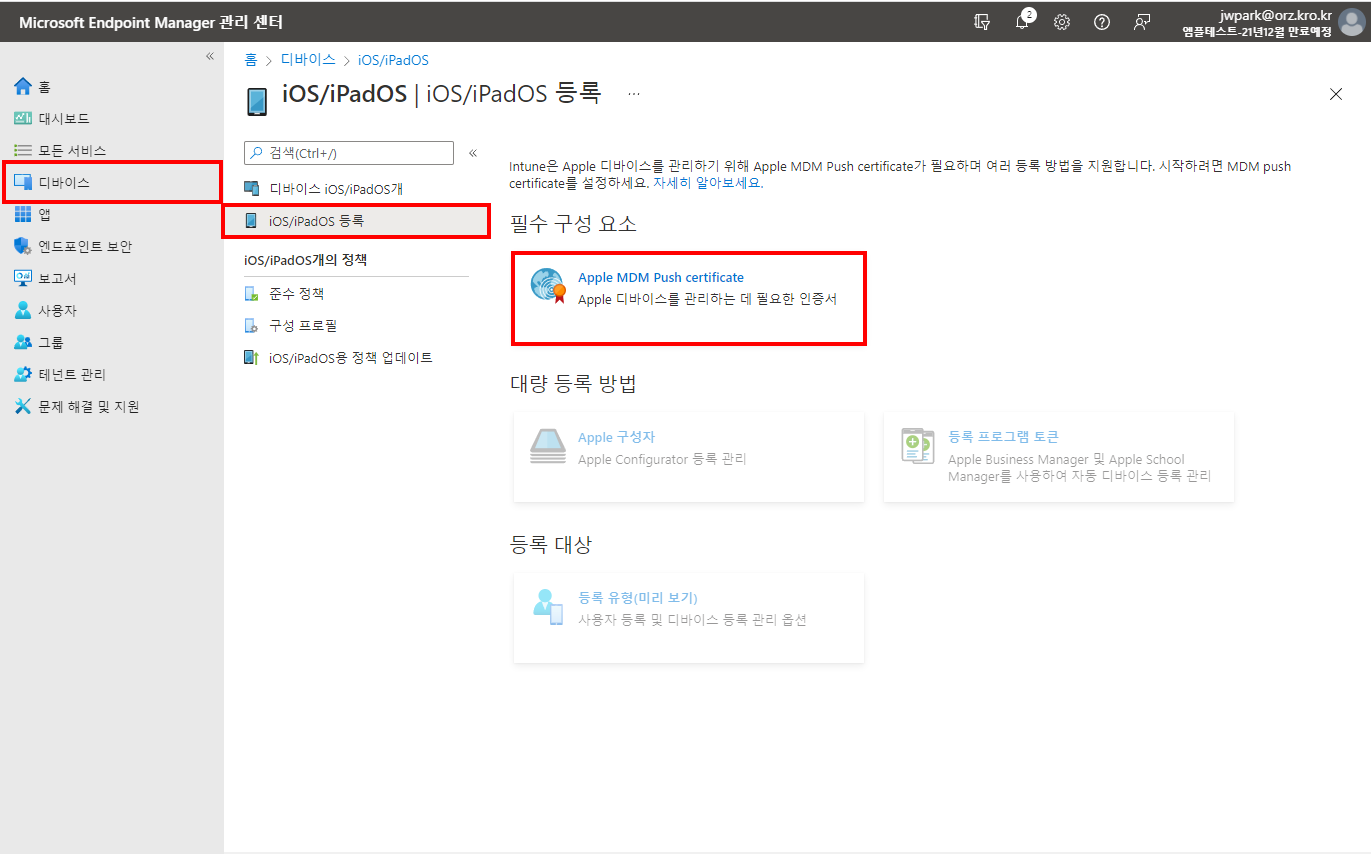Open the Apple MDM Push certificate link
The height and width of the screenshot is (854, 1371).
[x=661, y=278]
